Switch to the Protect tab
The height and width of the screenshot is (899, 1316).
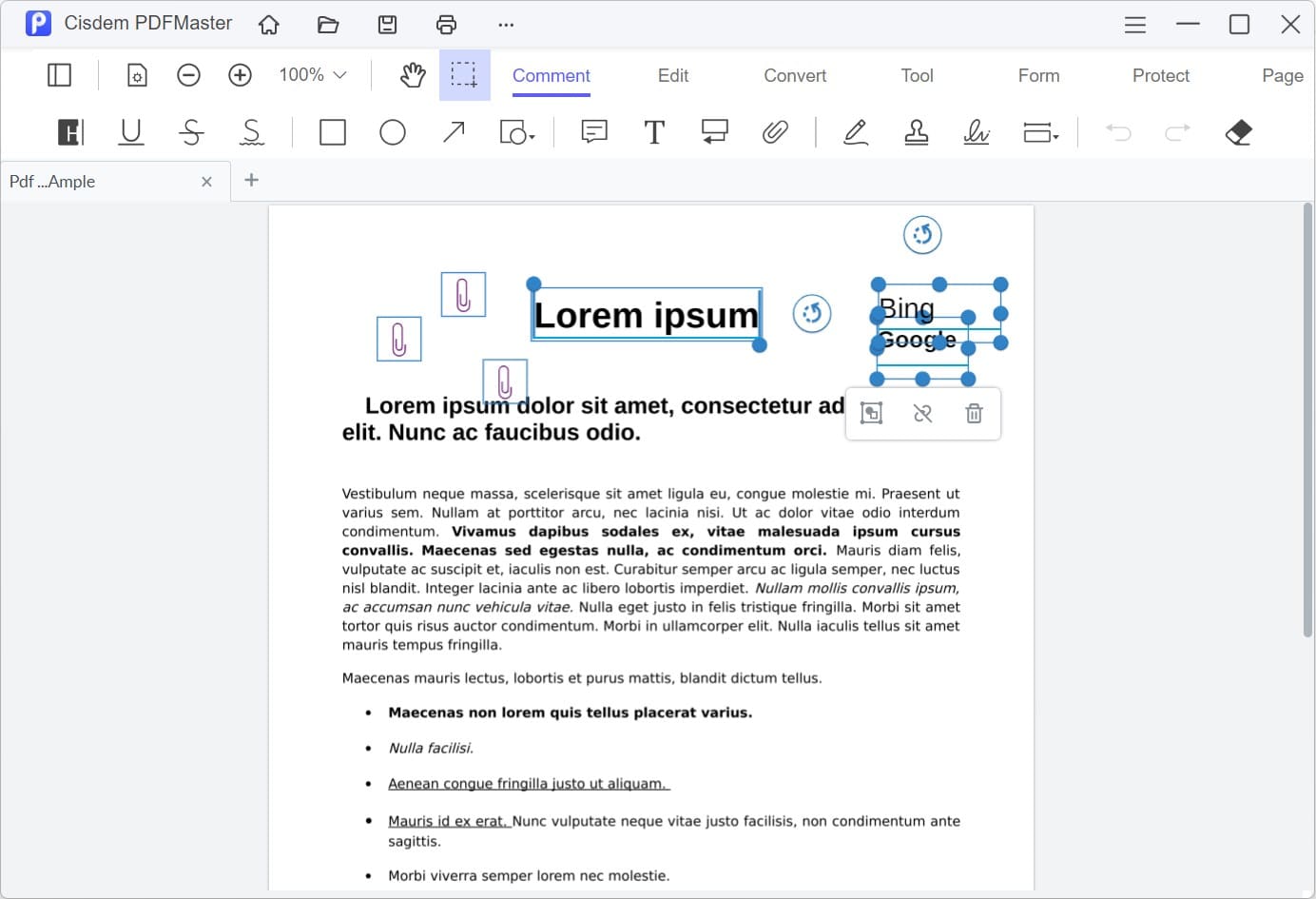(1160, 75)
